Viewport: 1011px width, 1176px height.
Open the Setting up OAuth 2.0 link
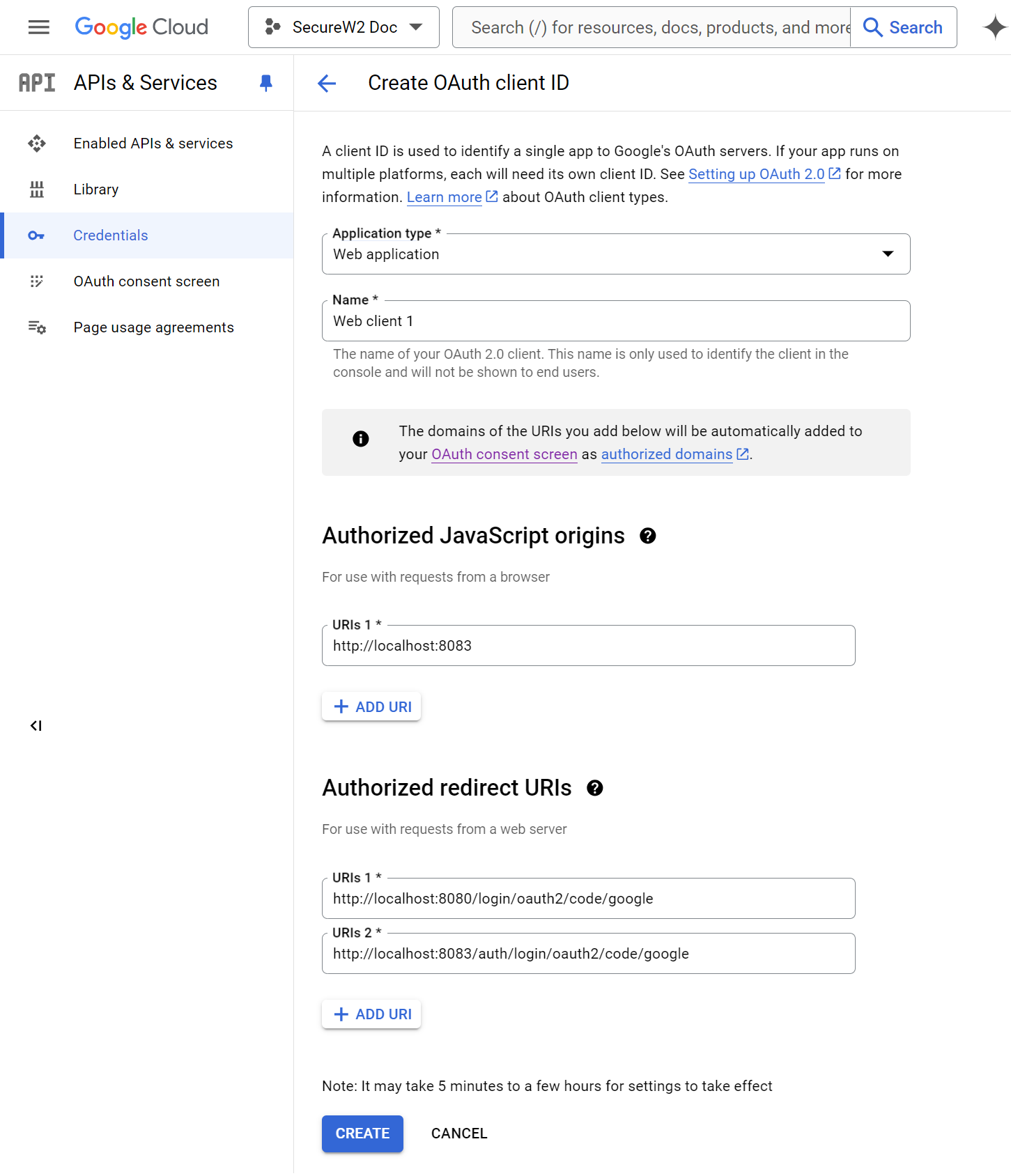click(756, 174)
